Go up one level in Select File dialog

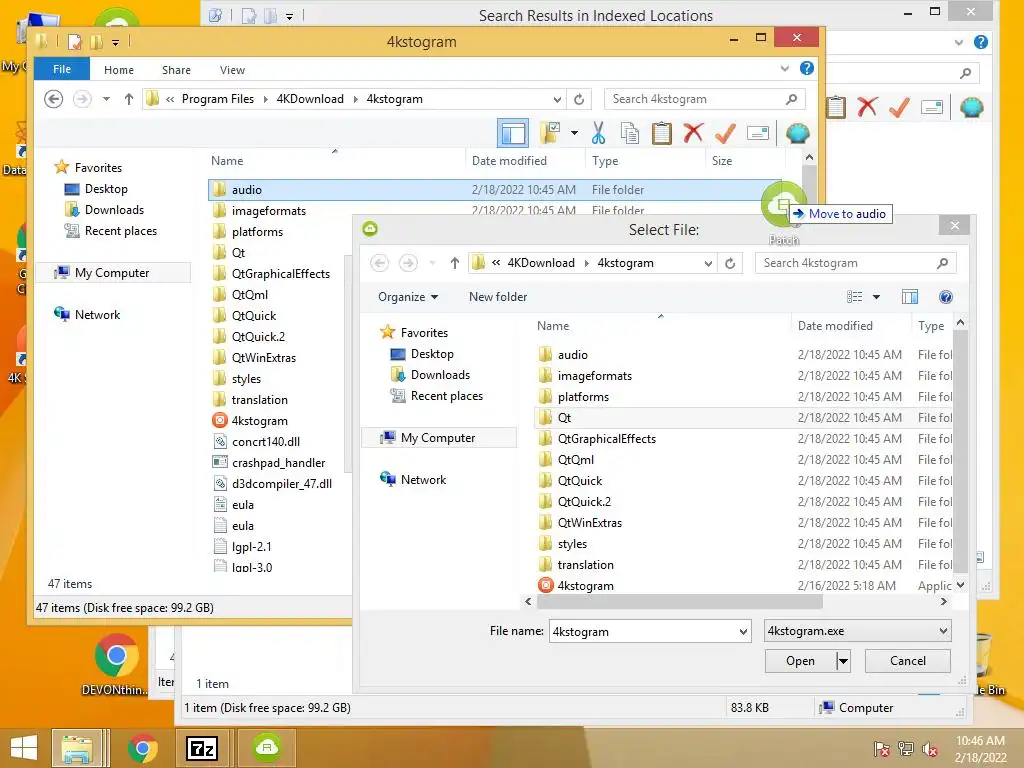point(455,263)
